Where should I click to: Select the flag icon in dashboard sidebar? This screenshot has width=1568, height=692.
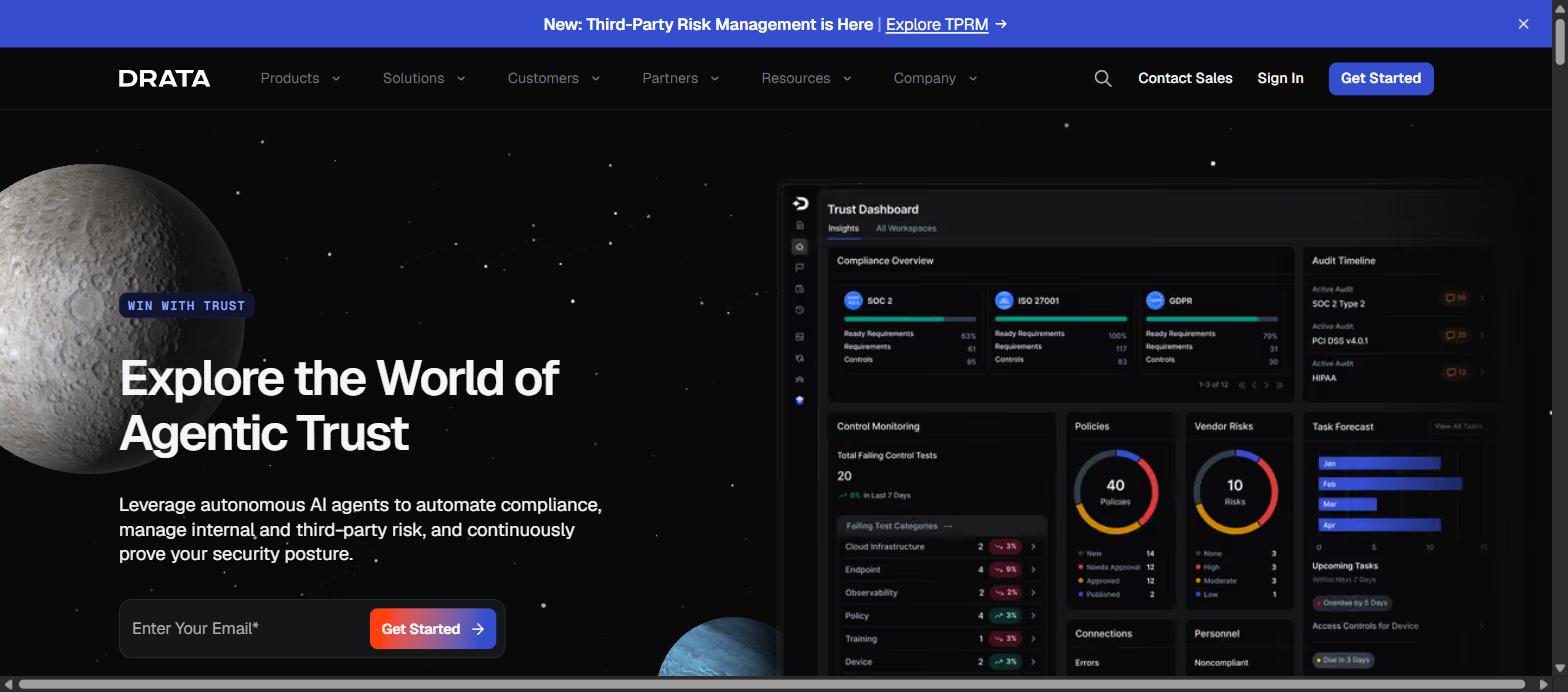tap(800, 267)
